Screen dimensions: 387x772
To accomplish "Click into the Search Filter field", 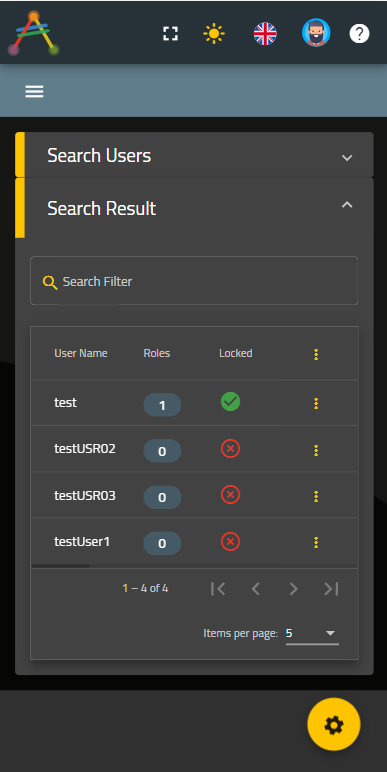I will (194, 281).
